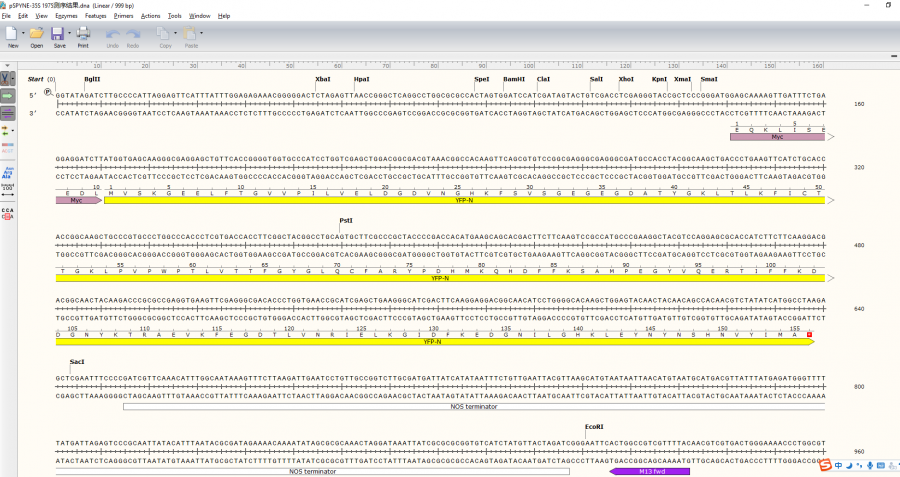Image resolution: width=900 pixels, height=477 pixels.
Task: Click the Copy toolbar icon
Action: point(164,34)
